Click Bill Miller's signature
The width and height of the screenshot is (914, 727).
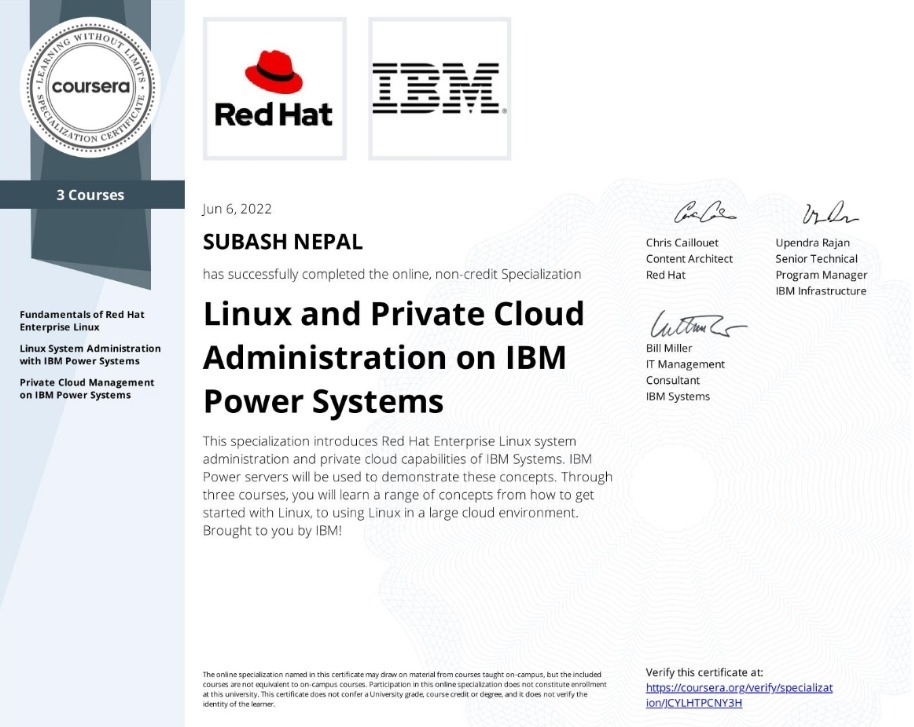(x=697, y=324)
